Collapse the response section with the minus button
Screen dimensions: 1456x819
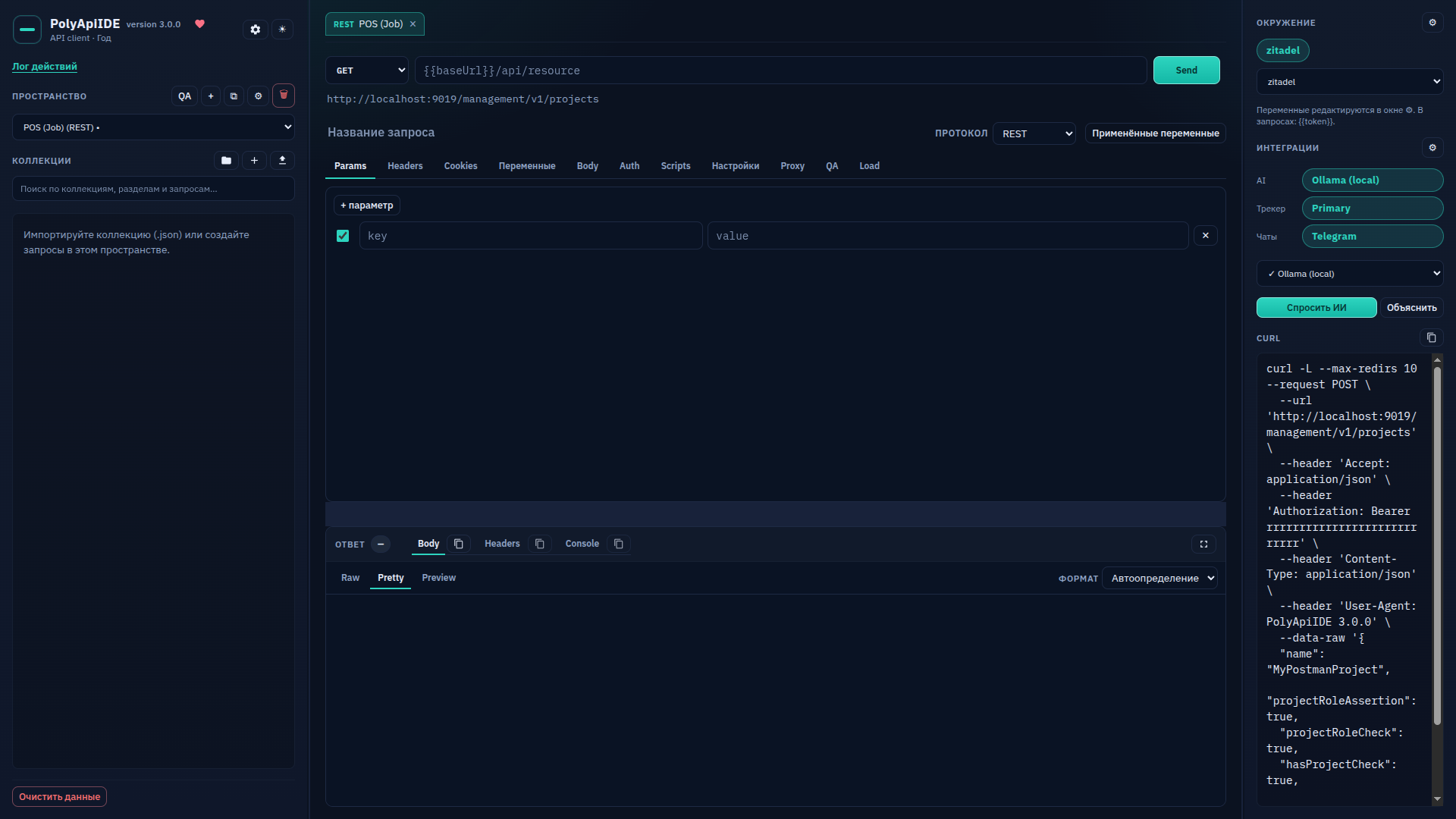381,544
